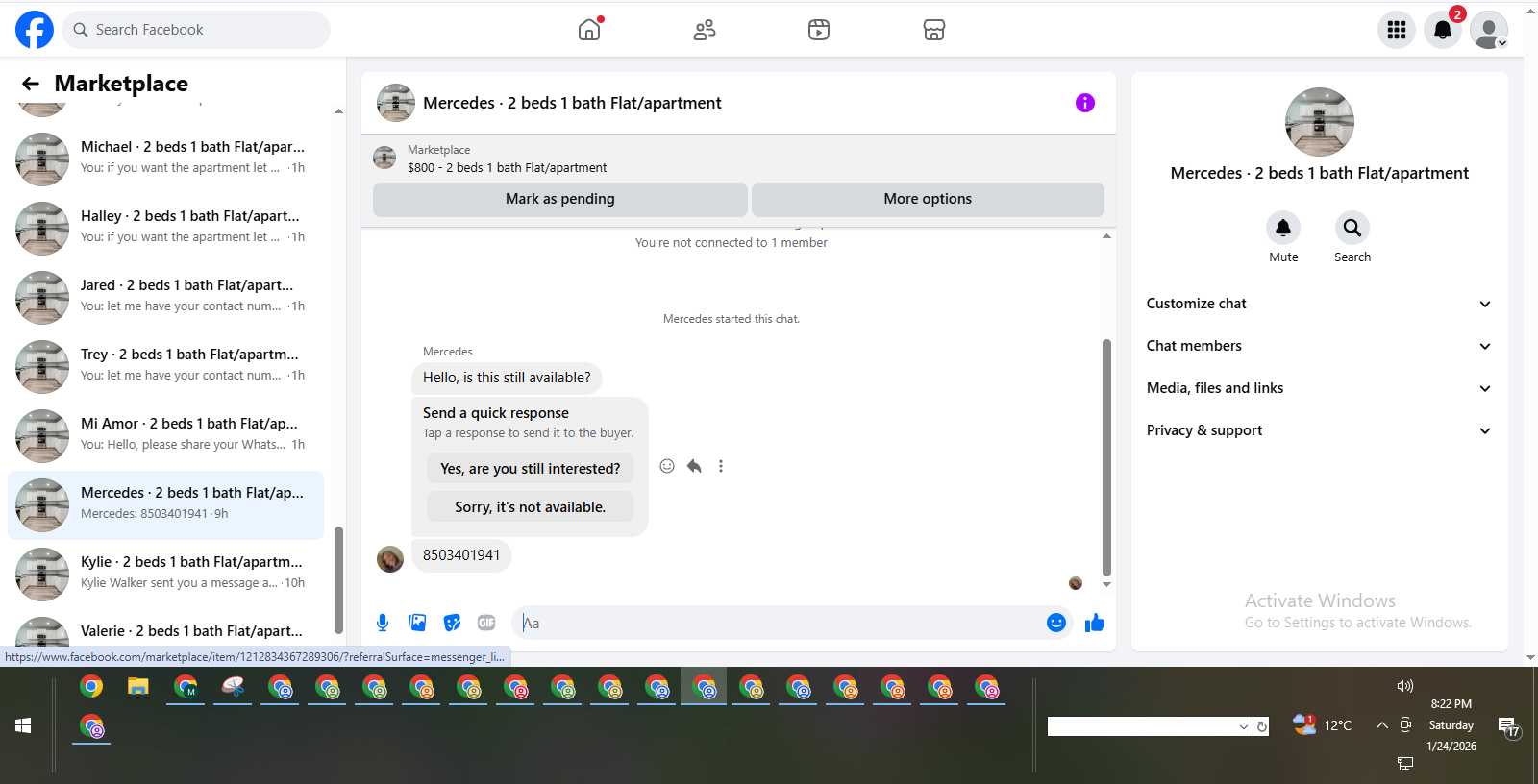The height and width of the screenshot is (784, 1538).
Task: Click the conversation list scrollbar thumb
Action: (338, 579)
